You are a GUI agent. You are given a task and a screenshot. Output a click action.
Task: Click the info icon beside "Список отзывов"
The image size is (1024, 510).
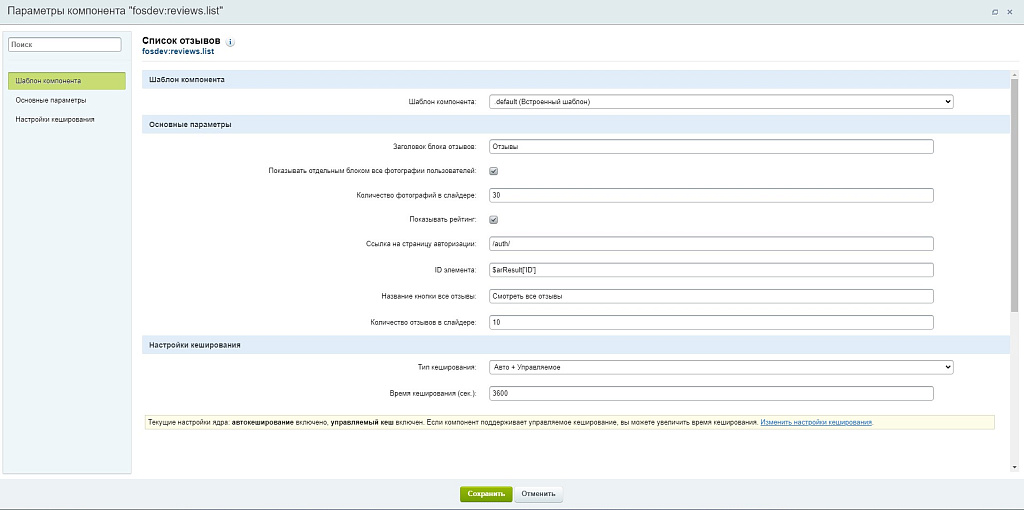click(x=230, y=43)
